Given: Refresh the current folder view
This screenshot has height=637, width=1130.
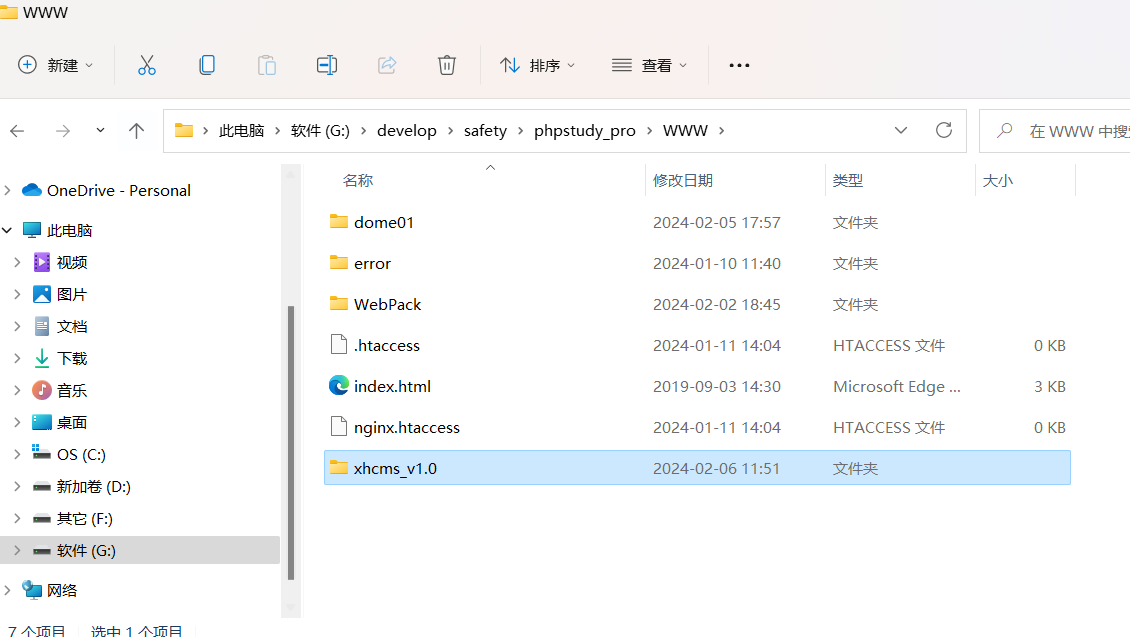Looking at the screenshot, I should click(943, 130).
